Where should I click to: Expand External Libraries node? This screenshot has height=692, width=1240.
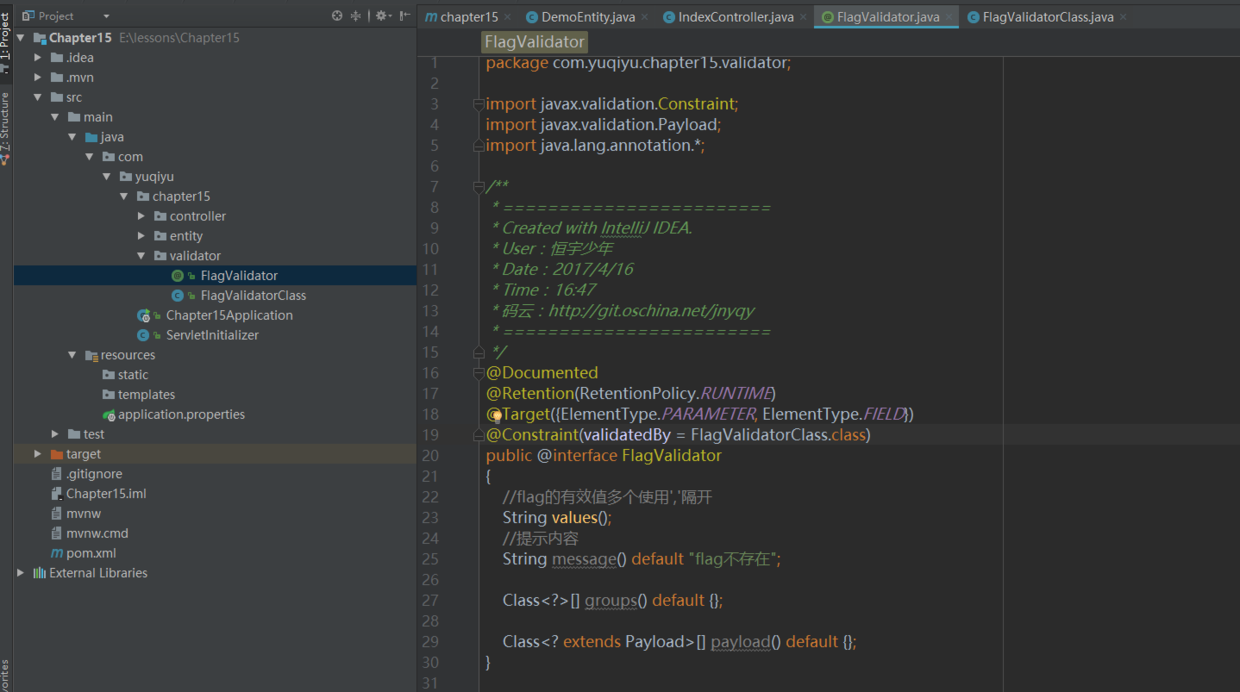click(21, 573)
